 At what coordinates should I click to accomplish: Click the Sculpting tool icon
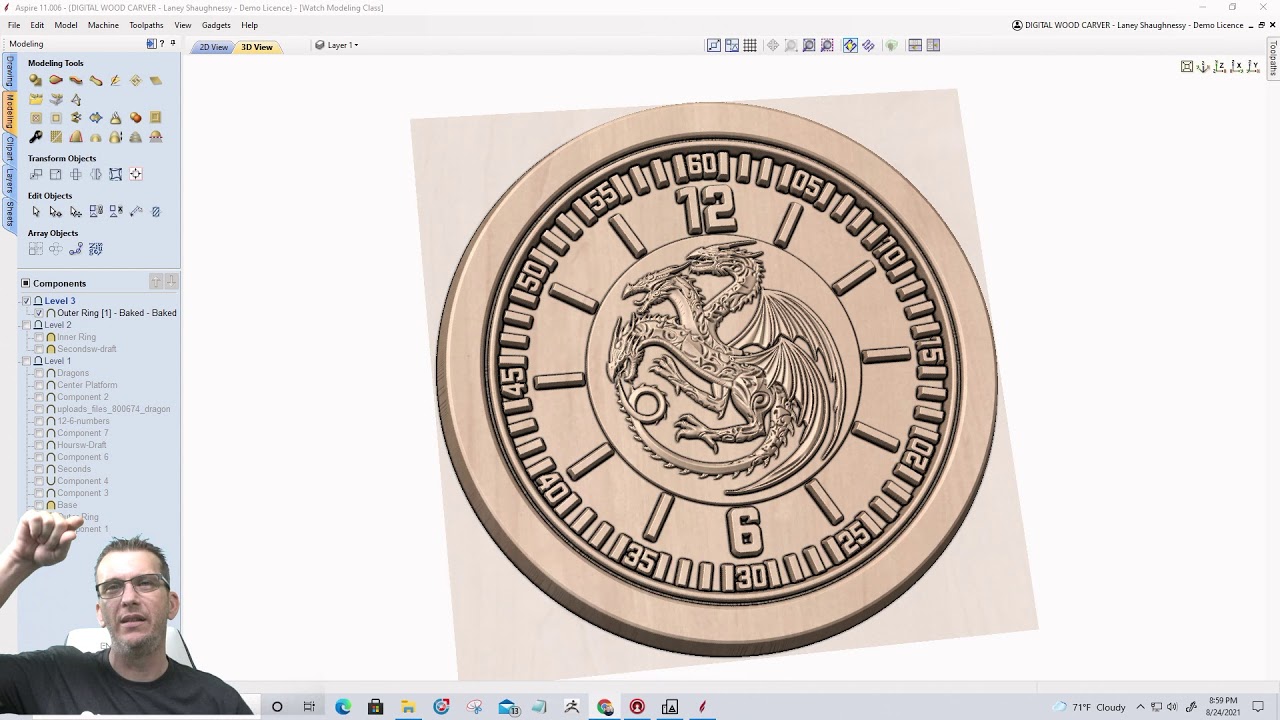point(116,80)
